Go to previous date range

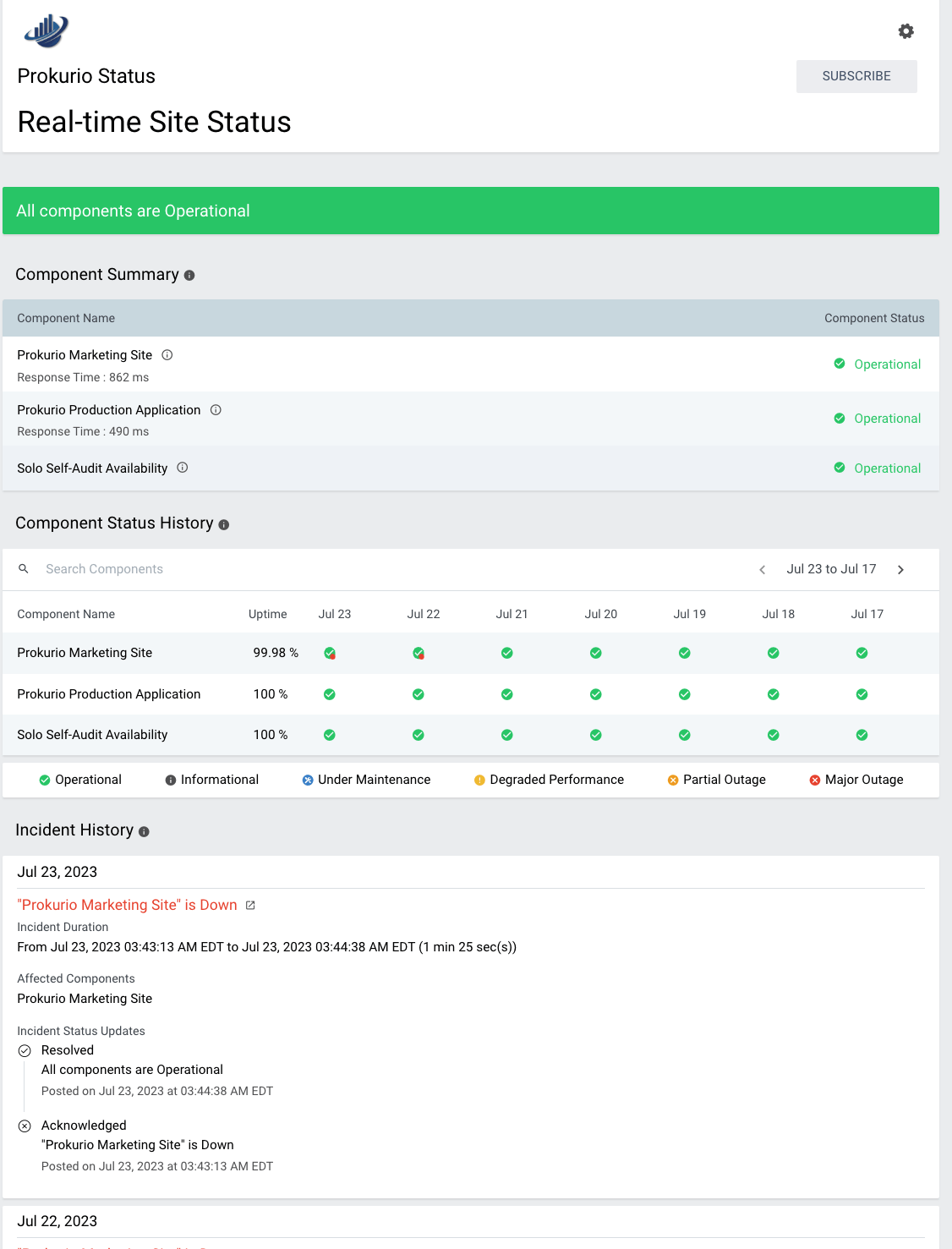(763, 570)
